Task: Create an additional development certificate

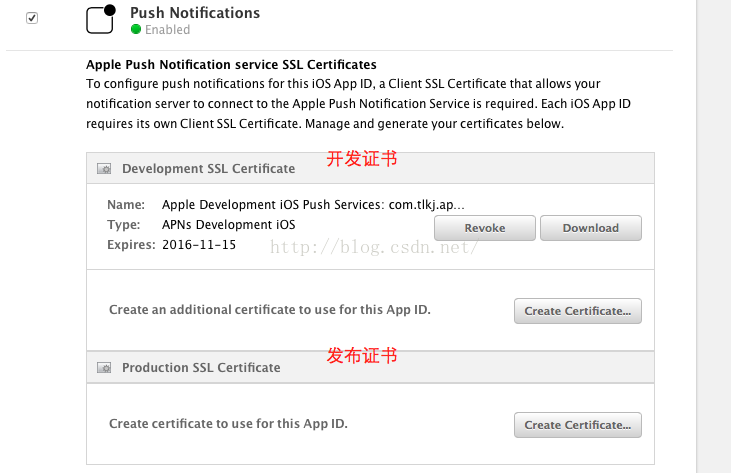Action: tap(578, 311)
